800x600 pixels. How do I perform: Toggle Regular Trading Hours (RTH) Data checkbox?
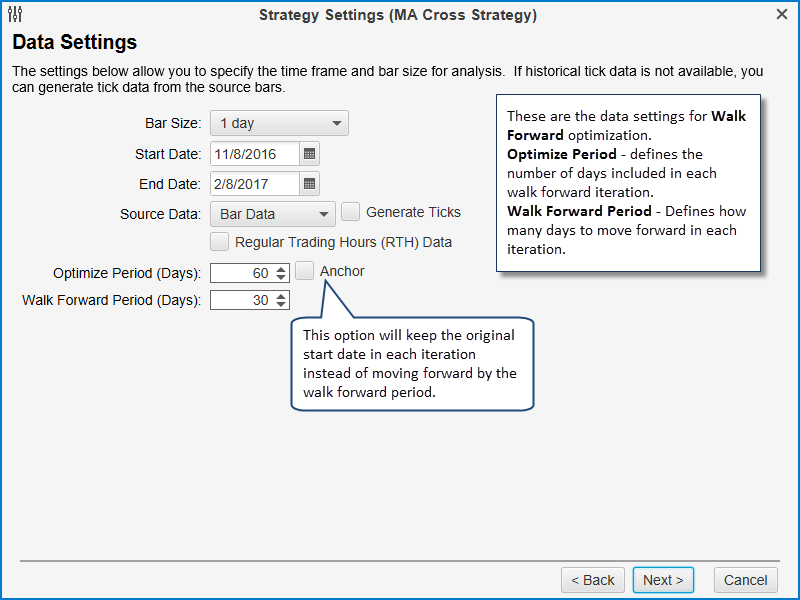219,242
